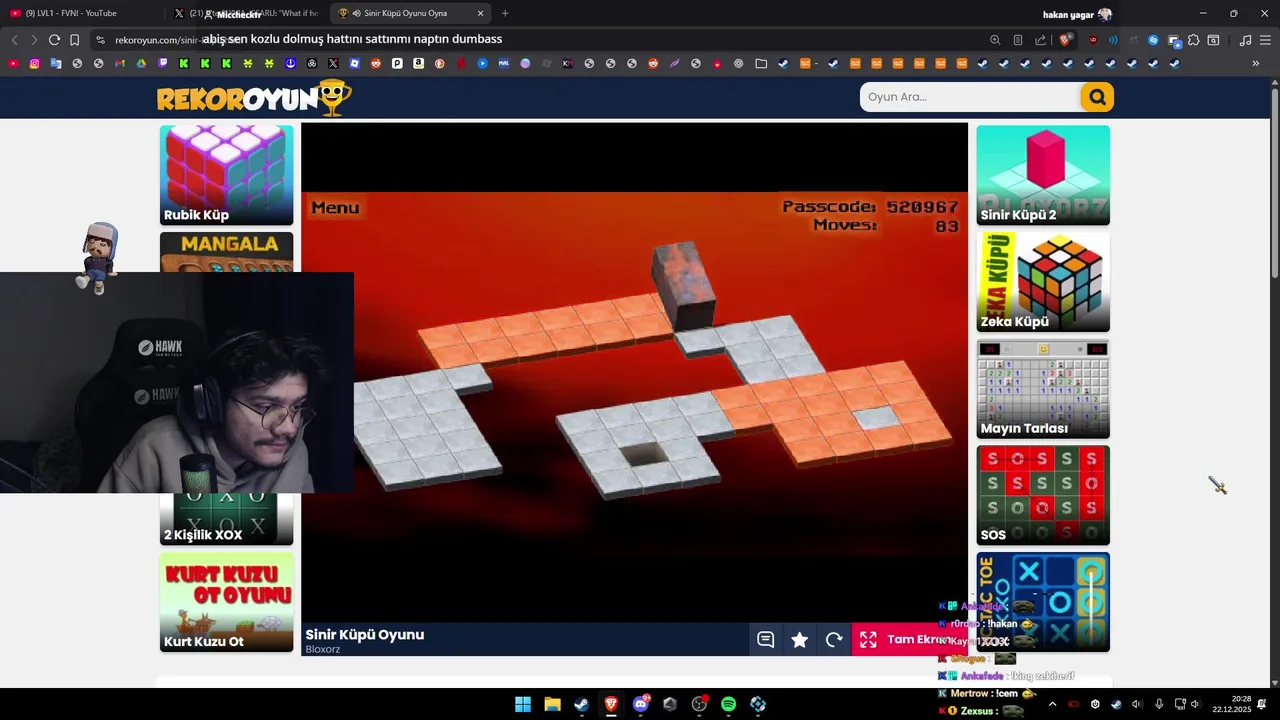1280x720 pixels.
Task: Open the browser hamburger menu
Action: coord(1265,40)
